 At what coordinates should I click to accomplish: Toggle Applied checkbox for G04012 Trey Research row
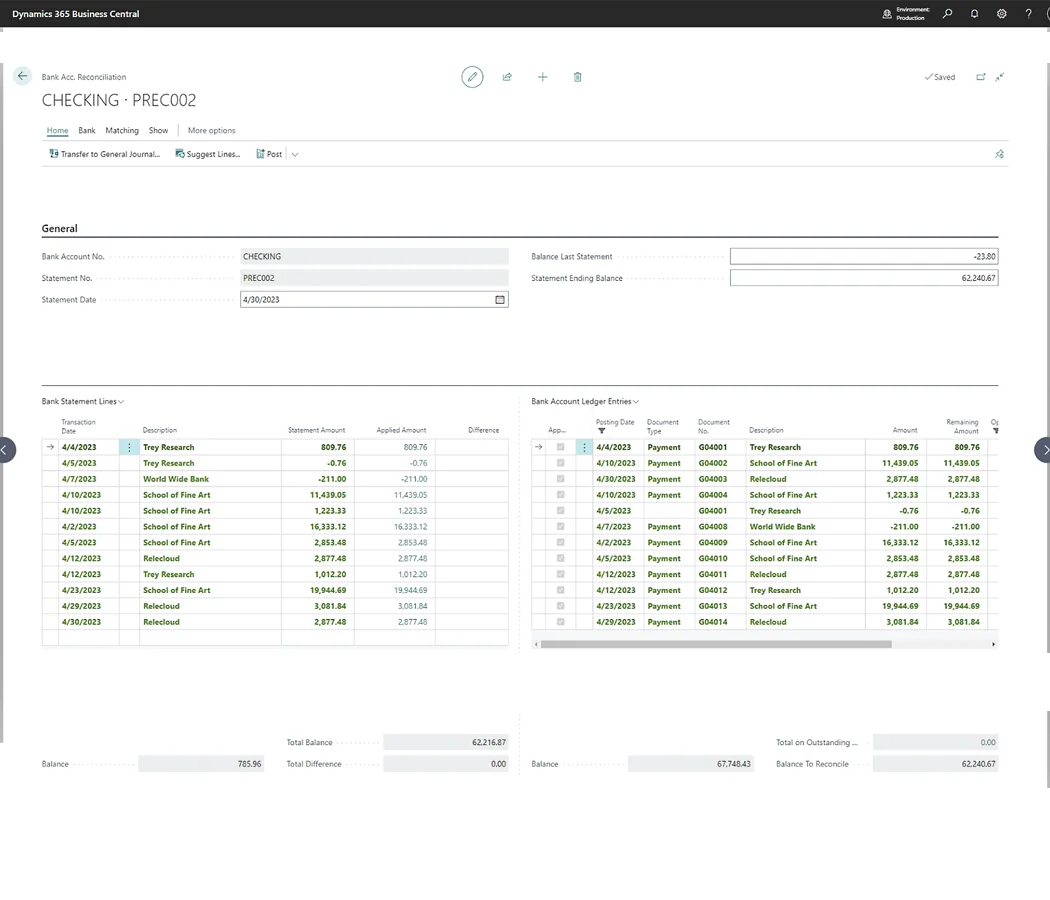pos(560,591)
